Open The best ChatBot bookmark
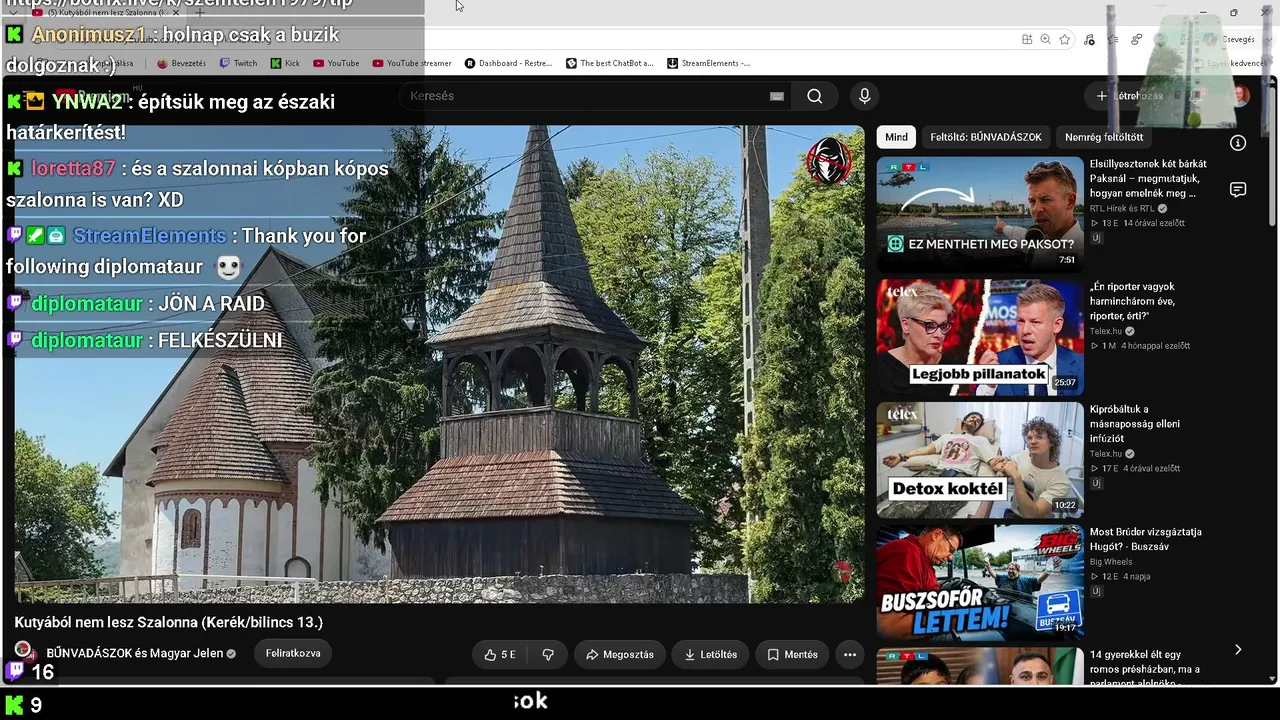Screen dimensions: 1280x720 tap(610, 63)
